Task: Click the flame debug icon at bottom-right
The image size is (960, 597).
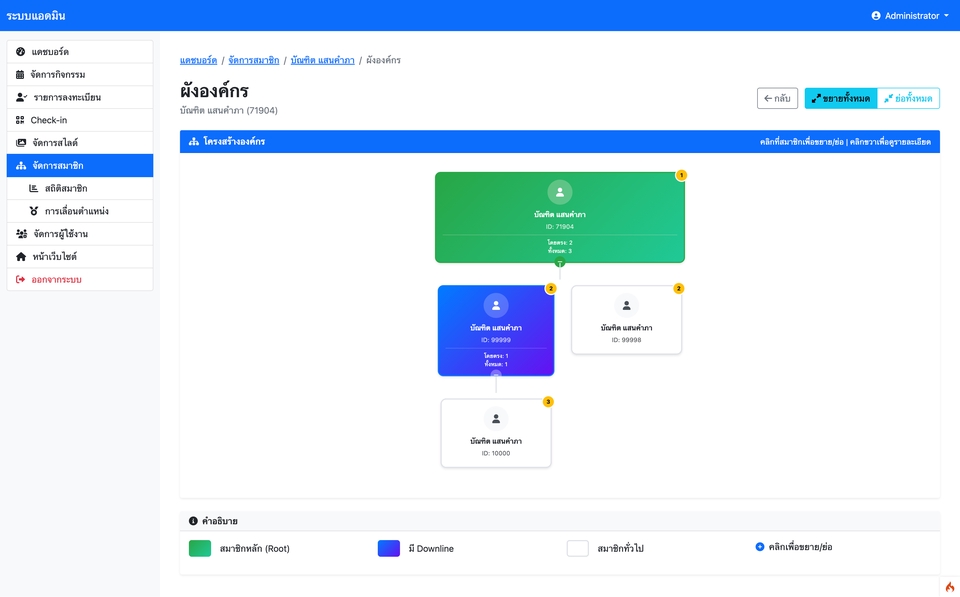Action: click(949, 587)
